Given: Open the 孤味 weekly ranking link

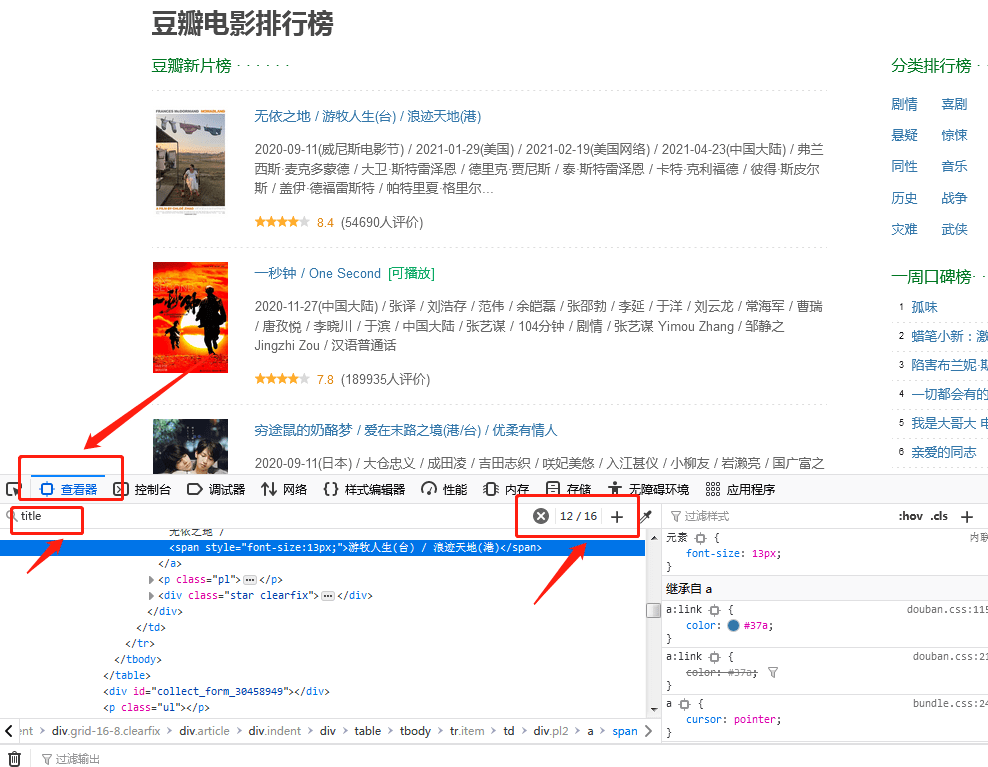Looking at the screenshot, I should pyautogui.click(x=924, y=307).
